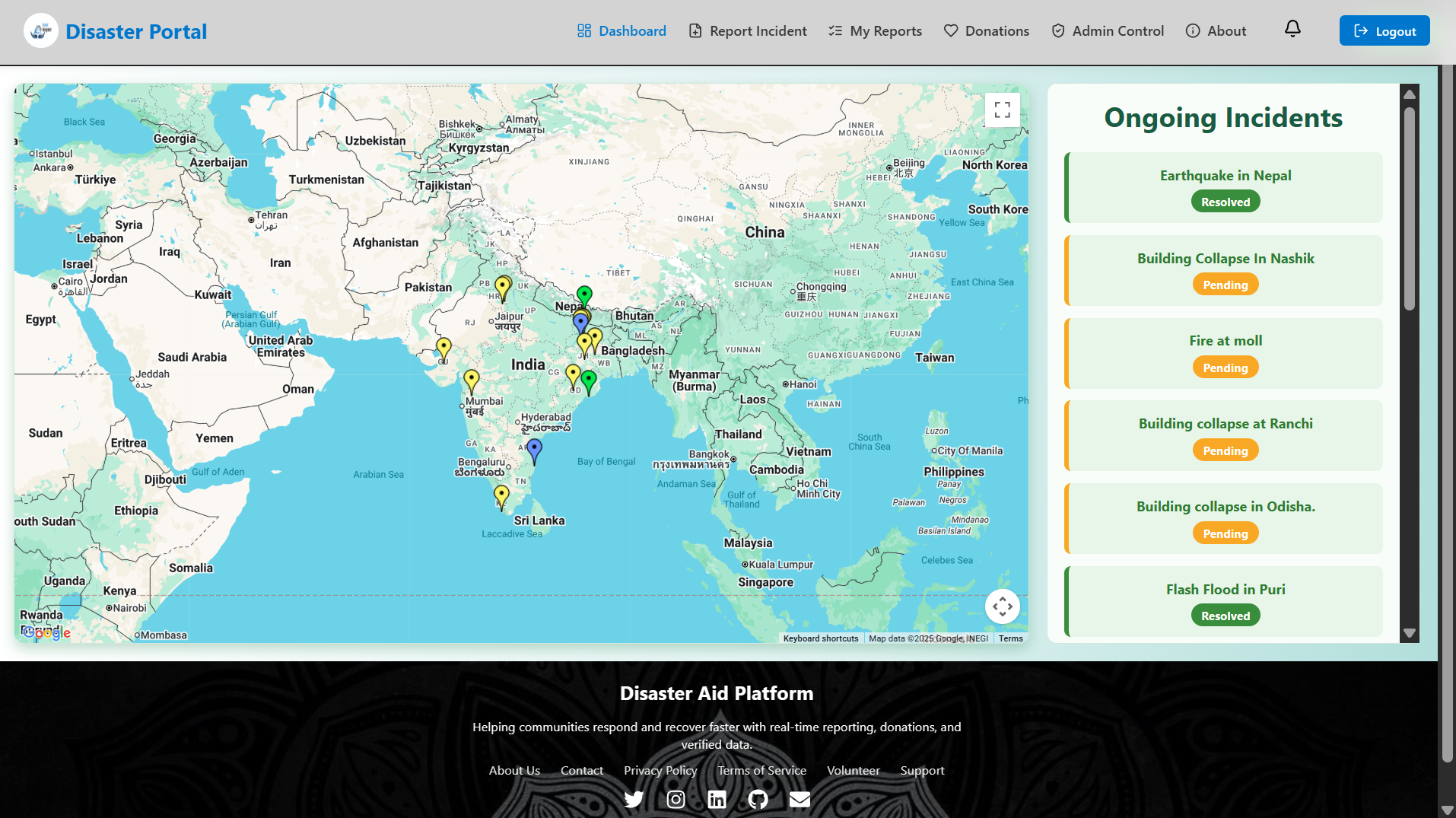Screen dimensions: 1456x818
Task: Open Building collapse in Odisha incident
Action: 1225,518
